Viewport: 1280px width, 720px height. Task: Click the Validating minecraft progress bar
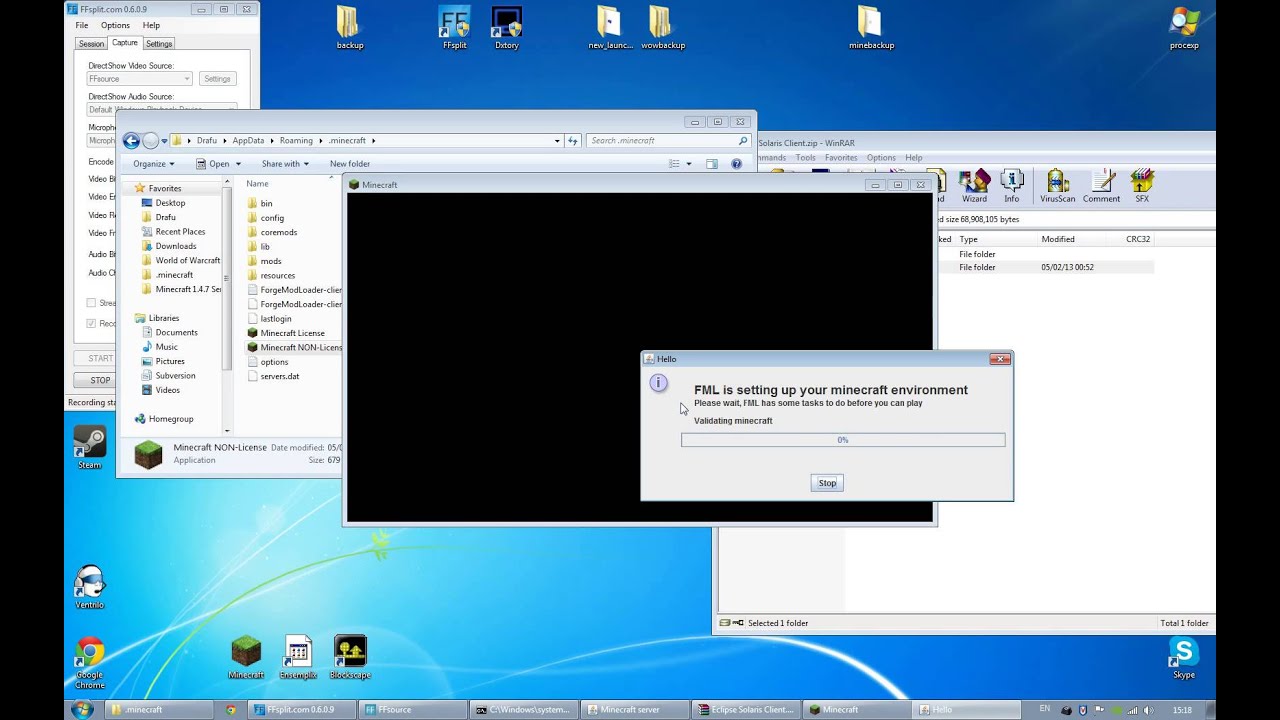(x=843, y=440)
